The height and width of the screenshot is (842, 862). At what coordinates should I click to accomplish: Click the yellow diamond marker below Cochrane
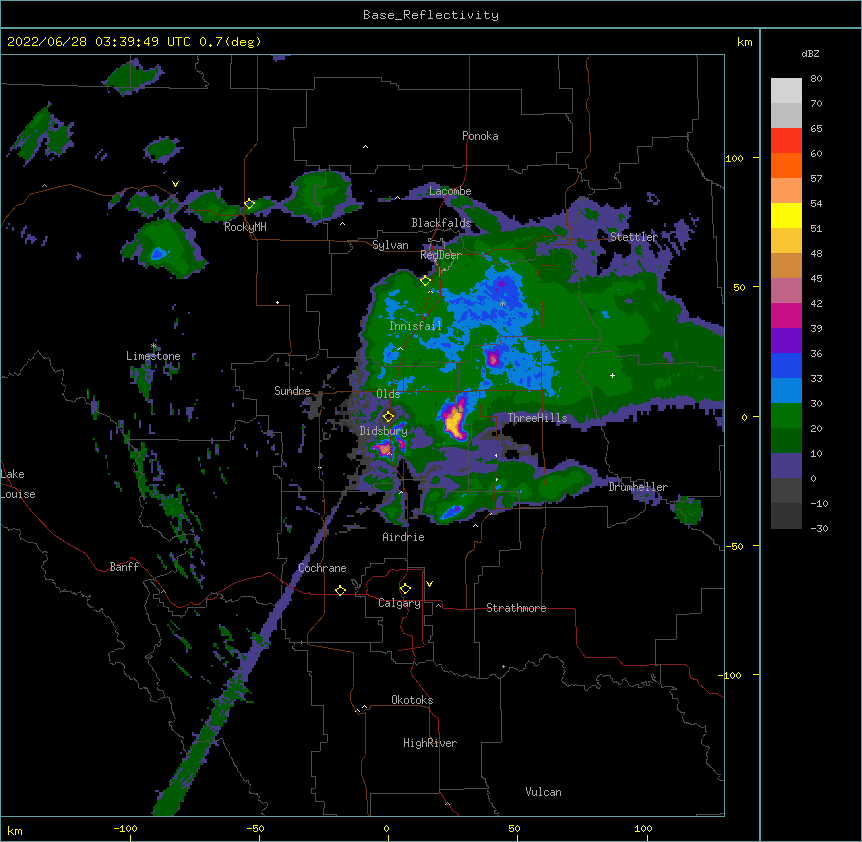click(340, 590)
